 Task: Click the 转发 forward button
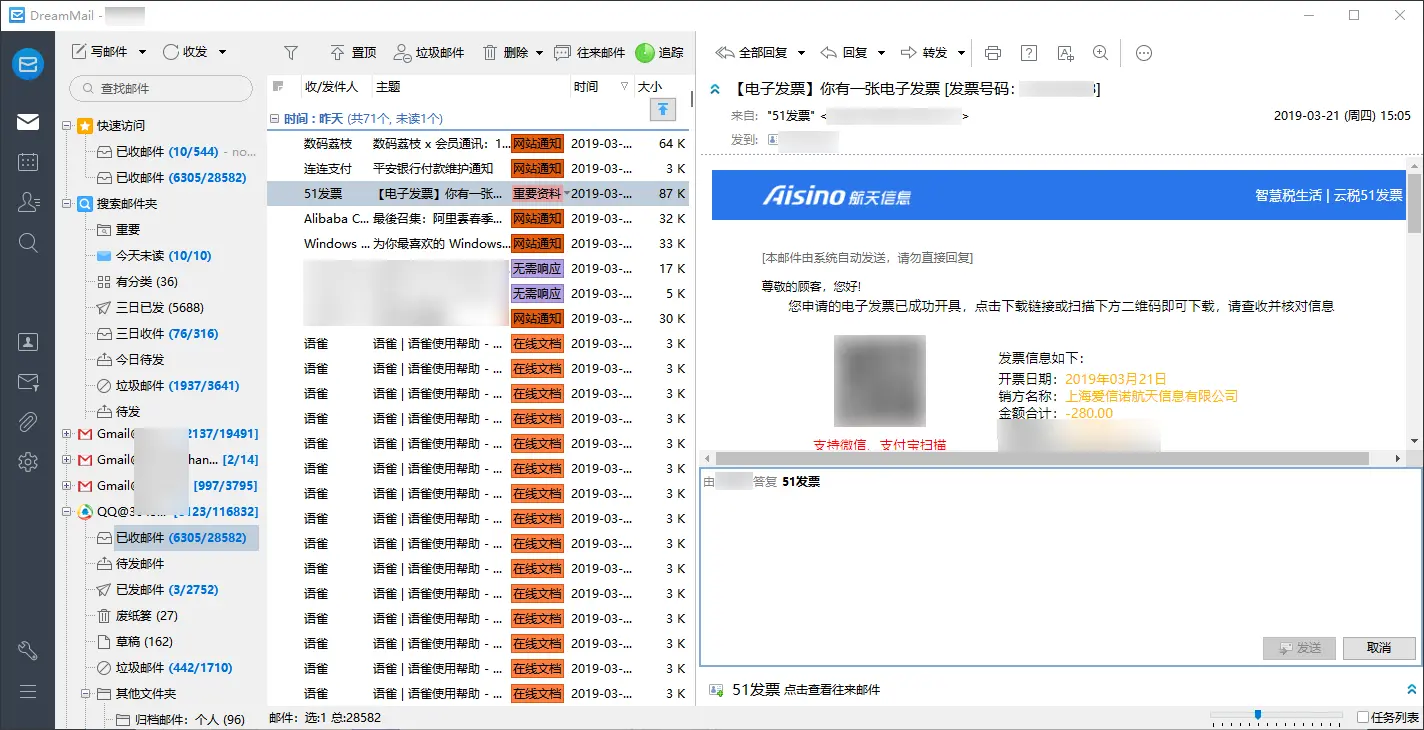(924, 52)
